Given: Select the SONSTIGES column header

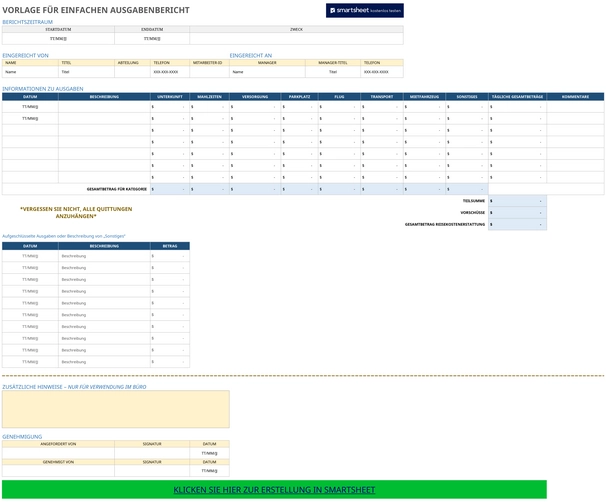Looking at the screenshot, I should (467, 97).
